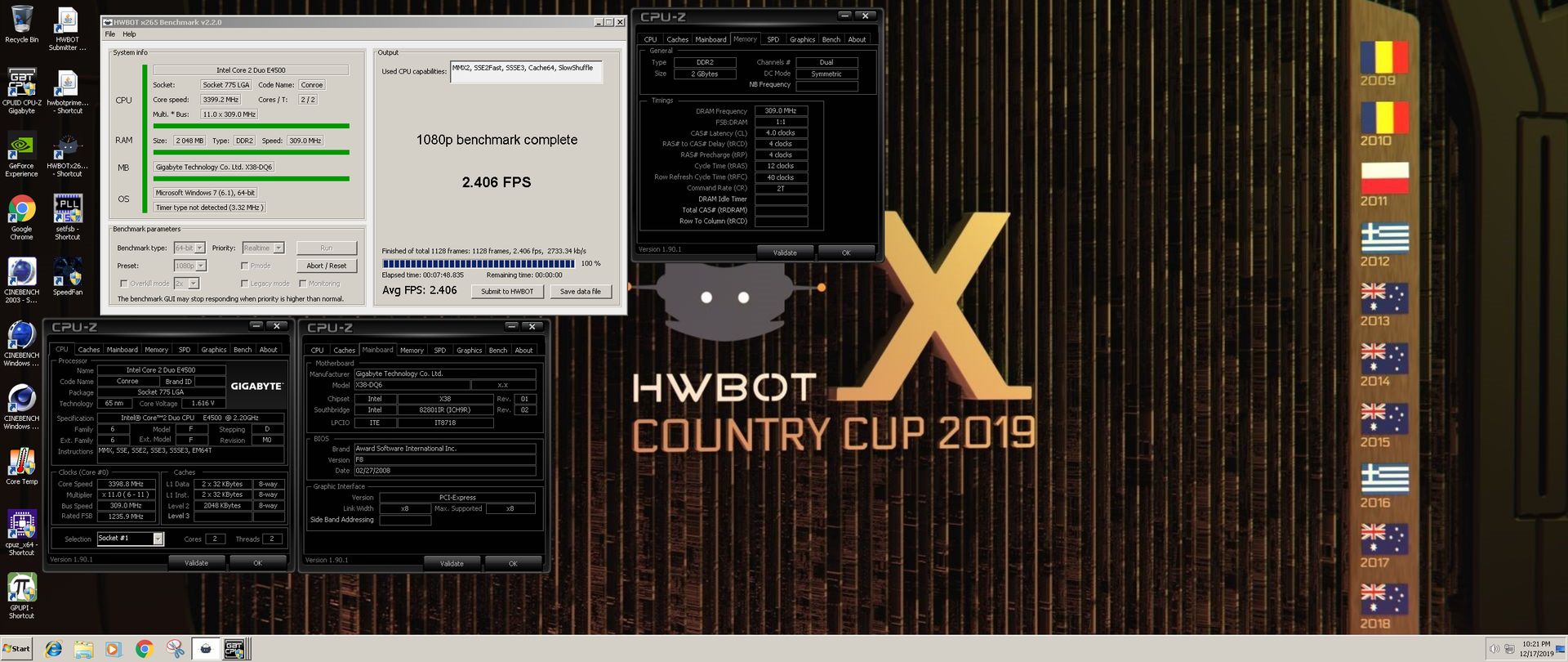Open volume control in system tray
This screenshot has height=662, width=1568.
click(x=1494, y=649)
